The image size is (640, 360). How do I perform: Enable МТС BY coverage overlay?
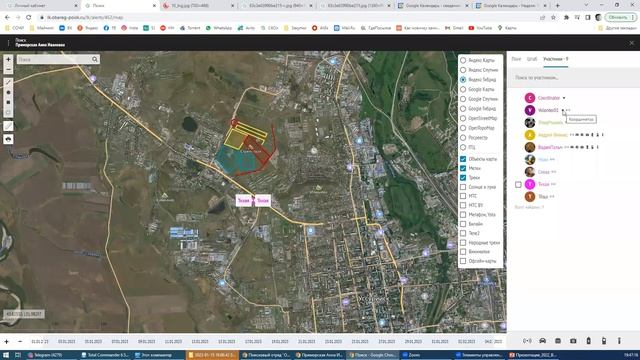[463, 205]
